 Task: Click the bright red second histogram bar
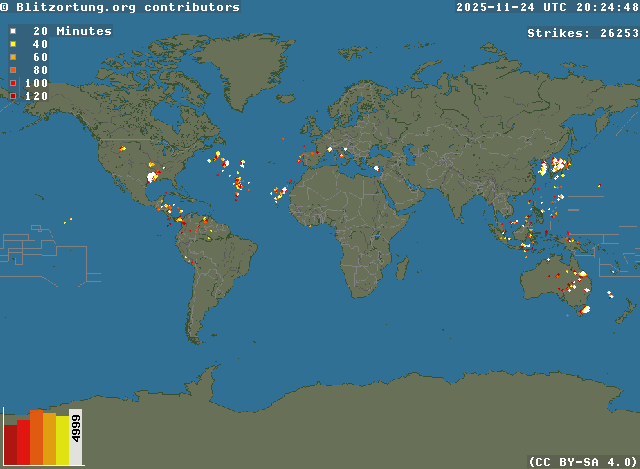click(x=23, y=443)
